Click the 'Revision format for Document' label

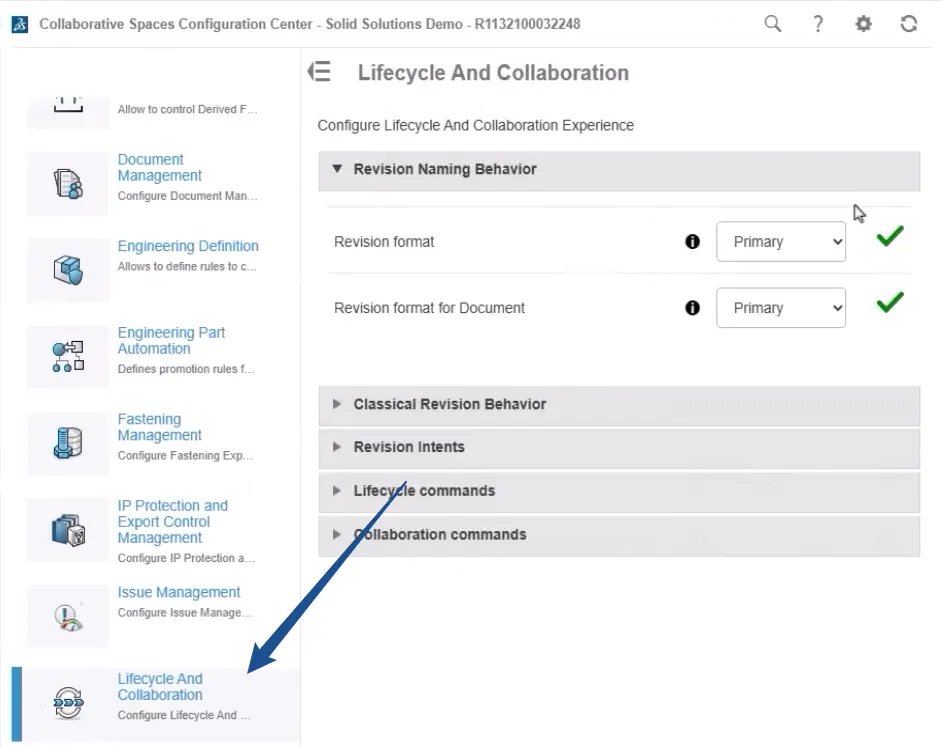point(429,308)
